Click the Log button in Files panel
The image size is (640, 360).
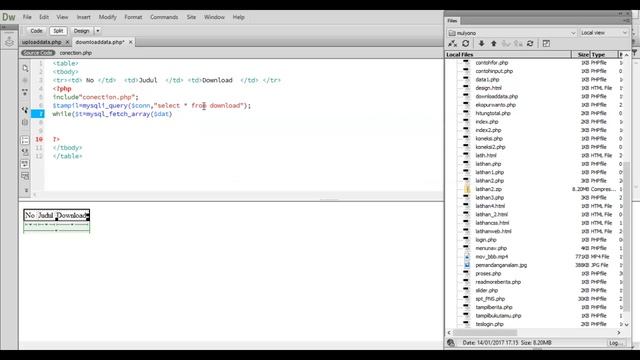click(x=615, y=343)
